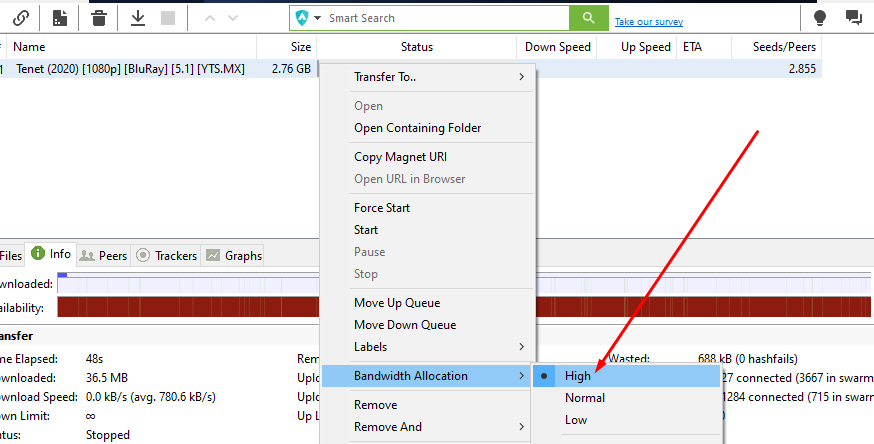
Task: Click the create new torrent file icon
Action: tap(60, 18)
